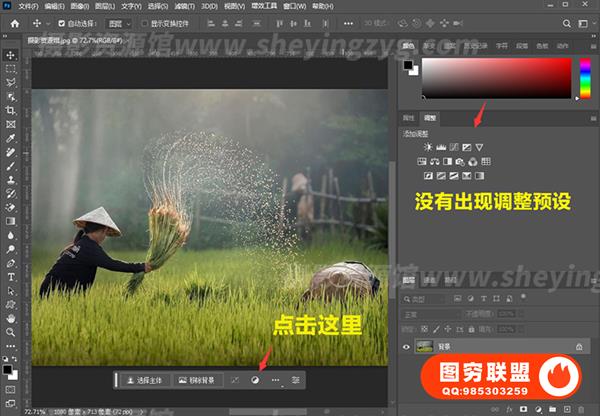600x416 pixels.
Task: Open the 调整 panel flyout menu
Action: [x=593, y=118]
